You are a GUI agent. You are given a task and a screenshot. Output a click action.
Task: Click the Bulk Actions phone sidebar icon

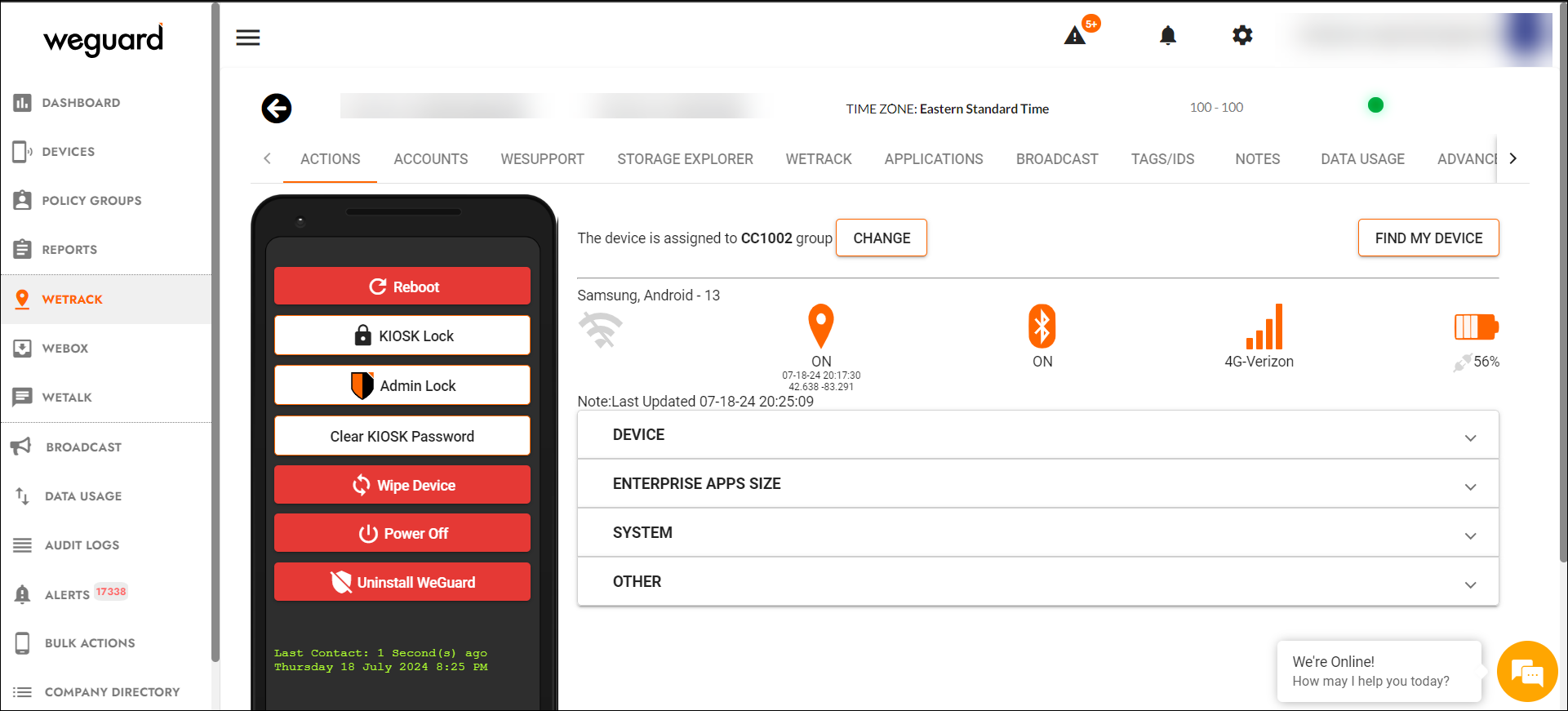tap(22, 643)
